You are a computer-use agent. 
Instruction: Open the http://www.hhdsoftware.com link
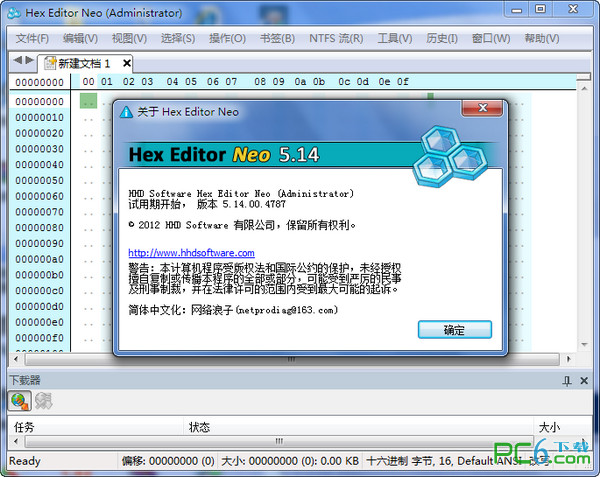(191, 253)
